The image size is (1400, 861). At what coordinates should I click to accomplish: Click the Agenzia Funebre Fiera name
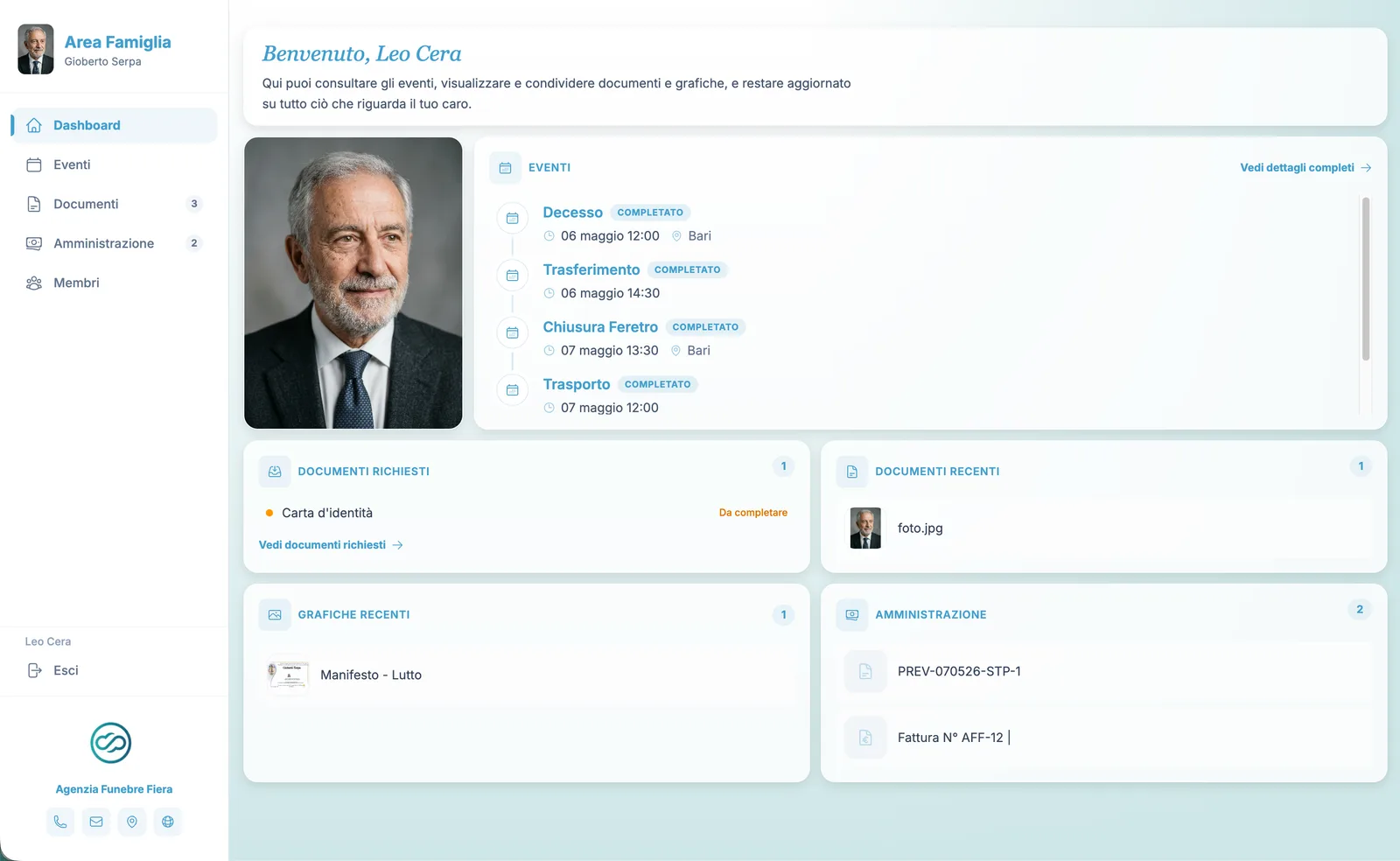(114, 789)
